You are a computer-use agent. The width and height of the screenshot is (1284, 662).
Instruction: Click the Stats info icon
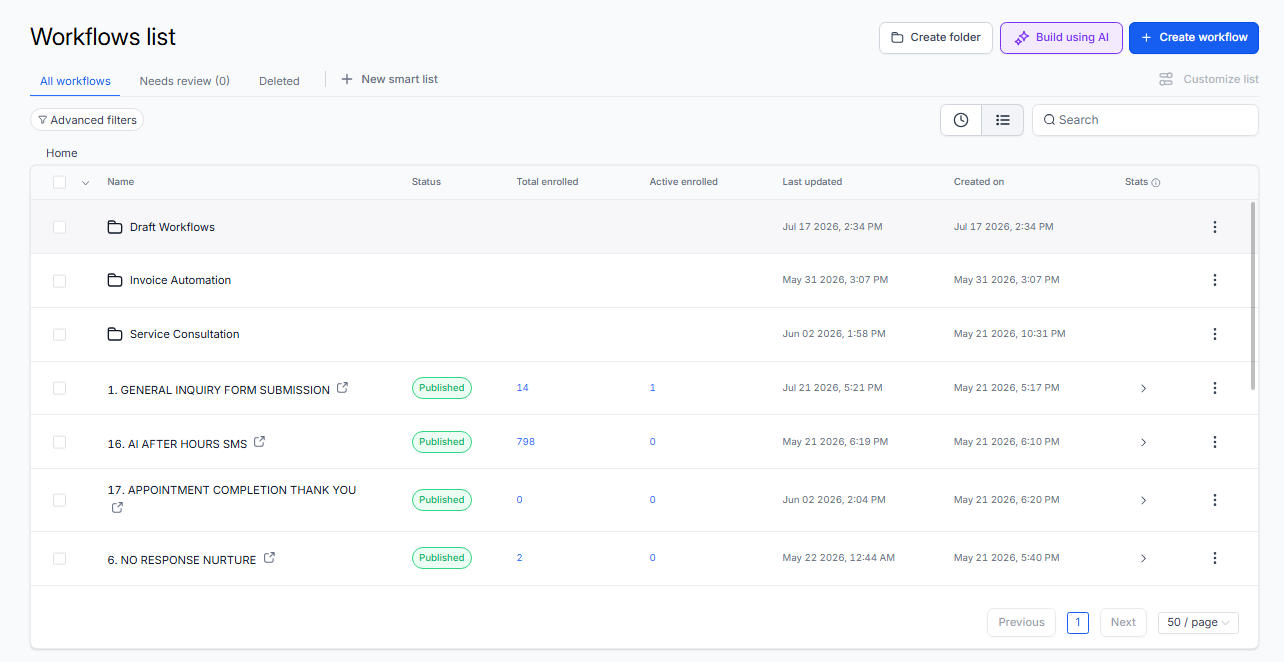pos(1156,183)
